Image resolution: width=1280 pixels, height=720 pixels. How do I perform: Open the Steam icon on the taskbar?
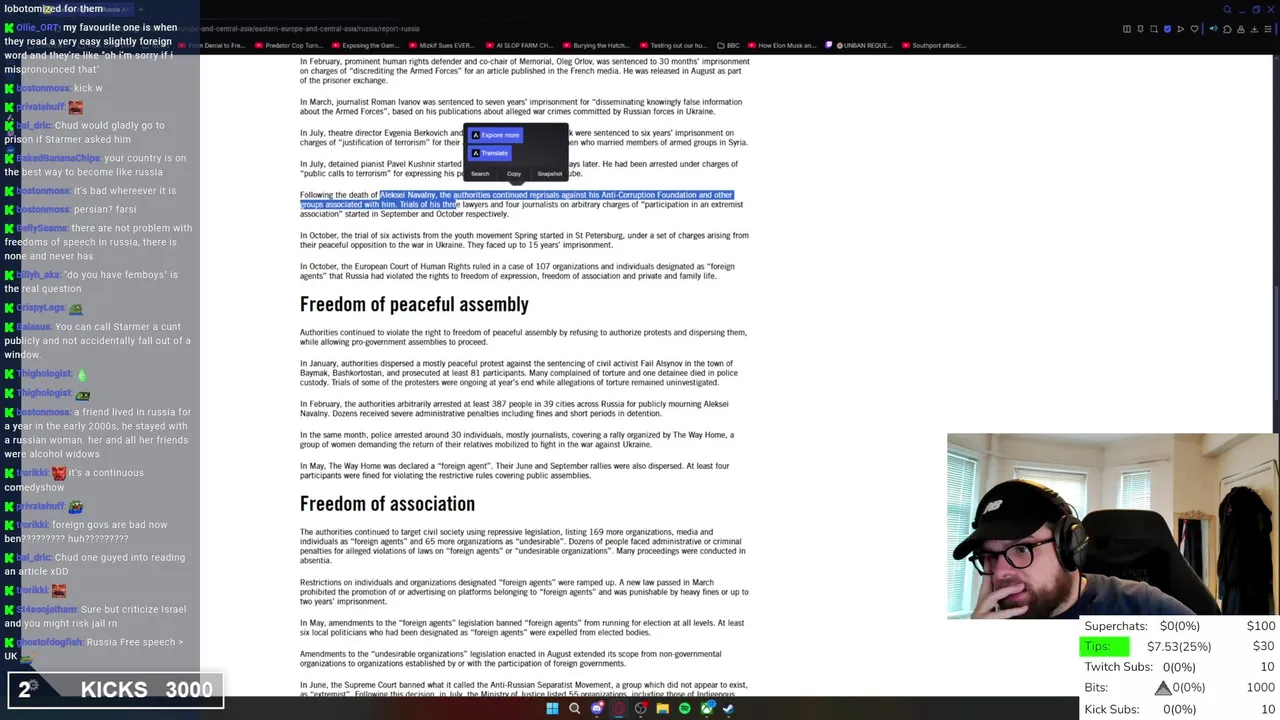click(728, 708)
